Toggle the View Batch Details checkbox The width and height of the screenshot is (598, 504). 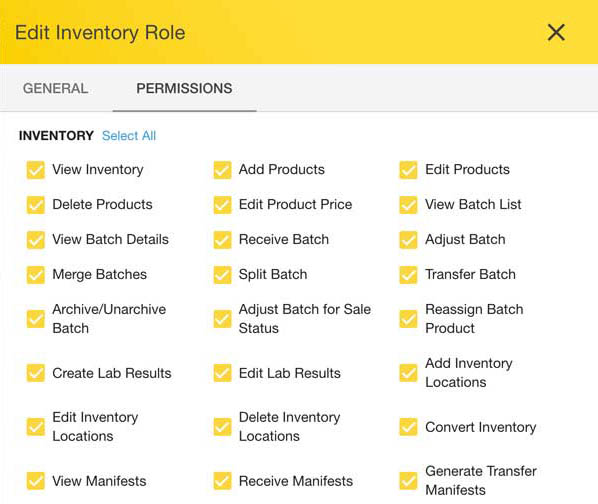point(35,240)
